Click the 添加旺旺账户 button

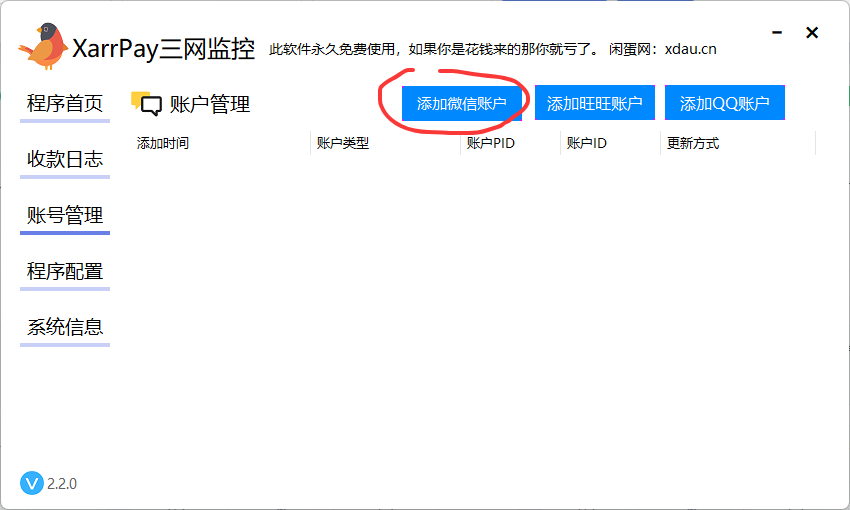[595, 103]
